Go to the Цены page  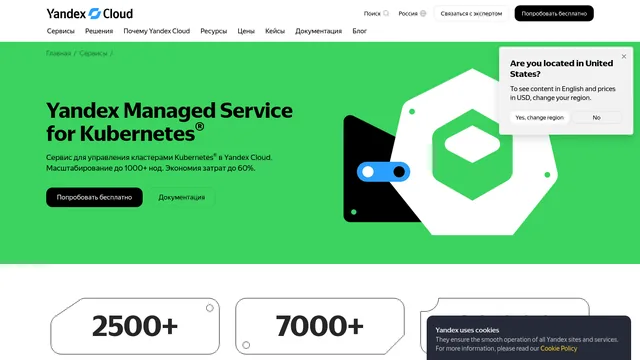click(246, 31)
